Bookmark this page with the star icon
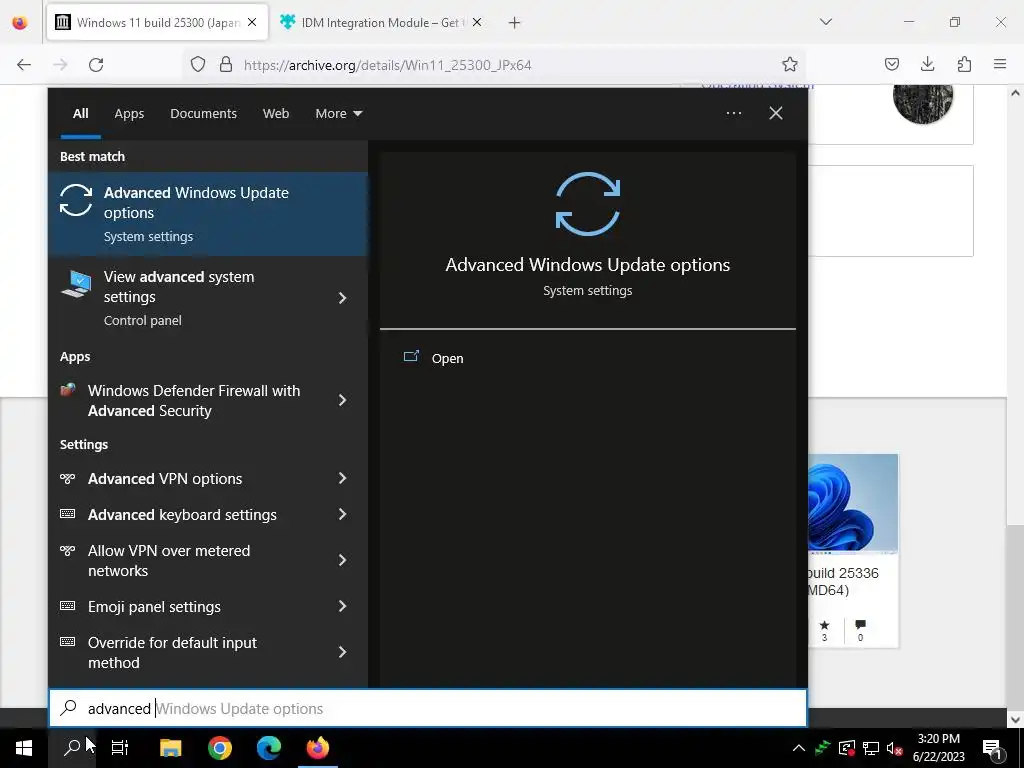Screen dimensions: 1024x768 pyautogui.click(x=790, y=65)
